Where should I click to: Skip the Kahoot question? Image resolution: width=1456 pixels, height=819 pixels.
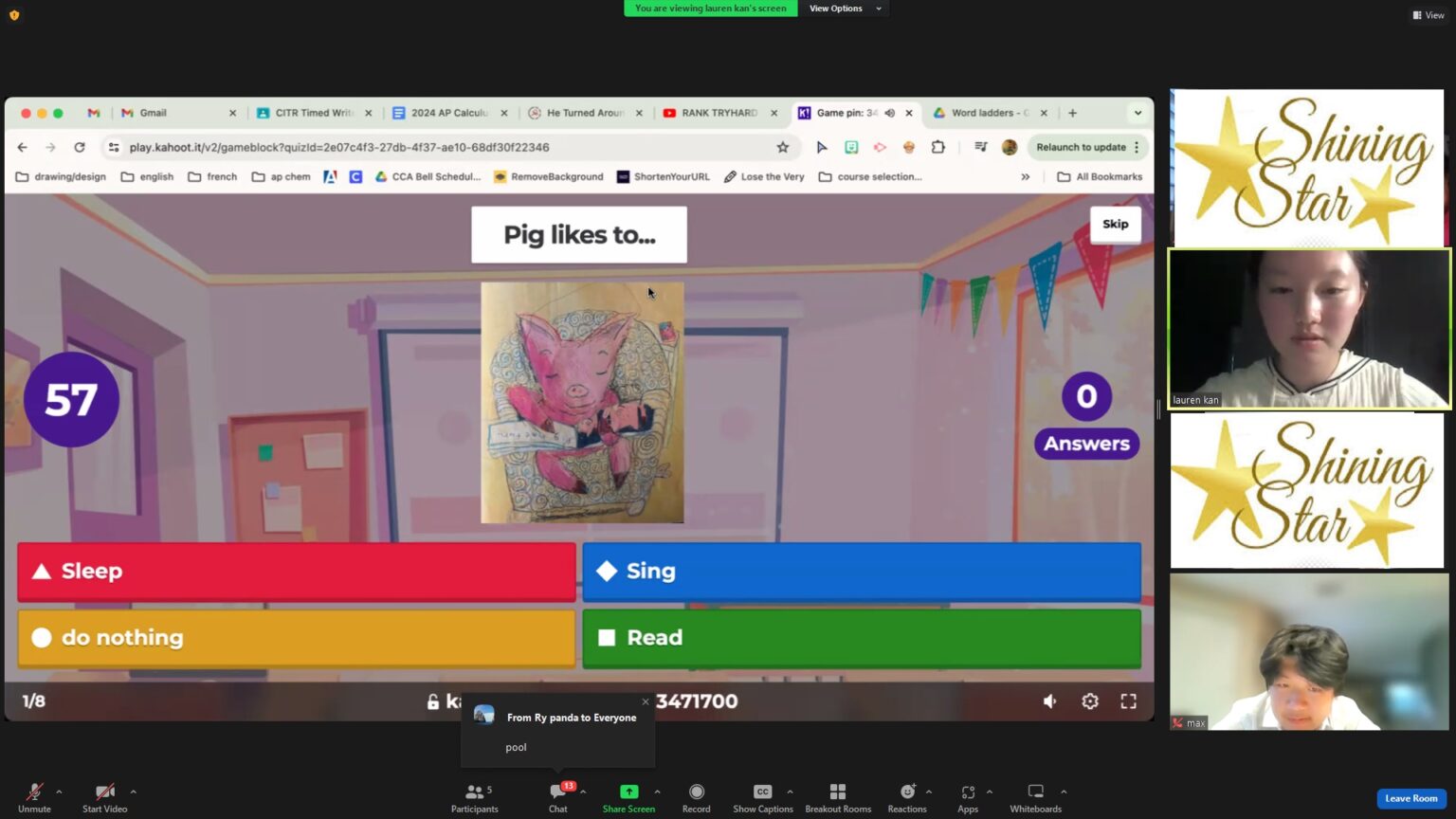(x=1116, y=225)
